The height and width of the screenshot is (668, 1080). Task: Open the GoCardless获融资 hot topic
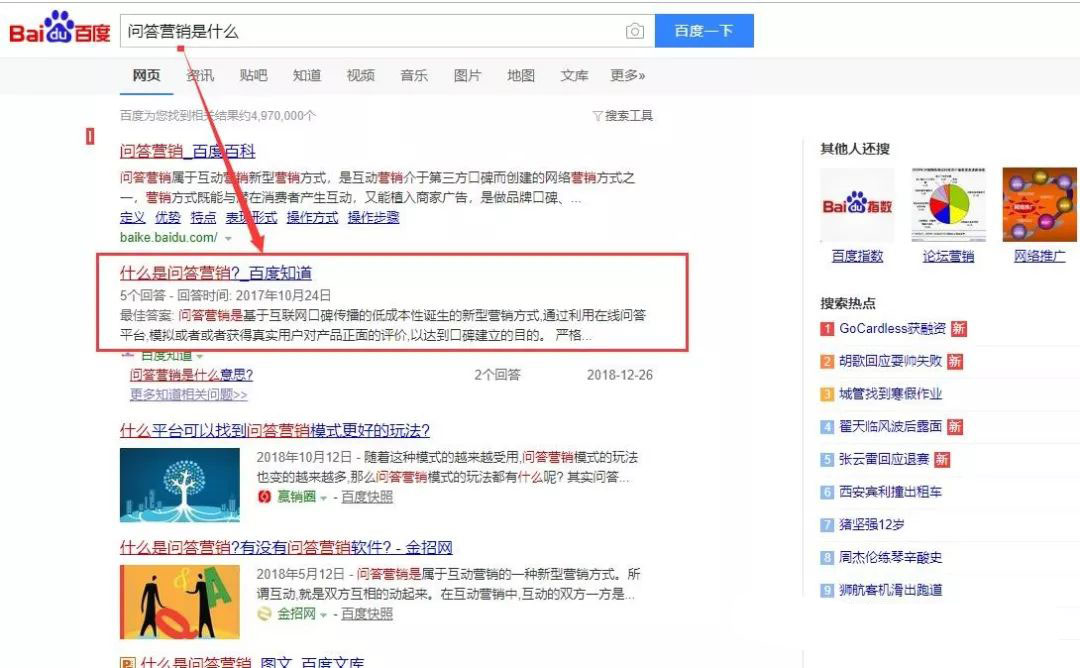pos(892,328)
